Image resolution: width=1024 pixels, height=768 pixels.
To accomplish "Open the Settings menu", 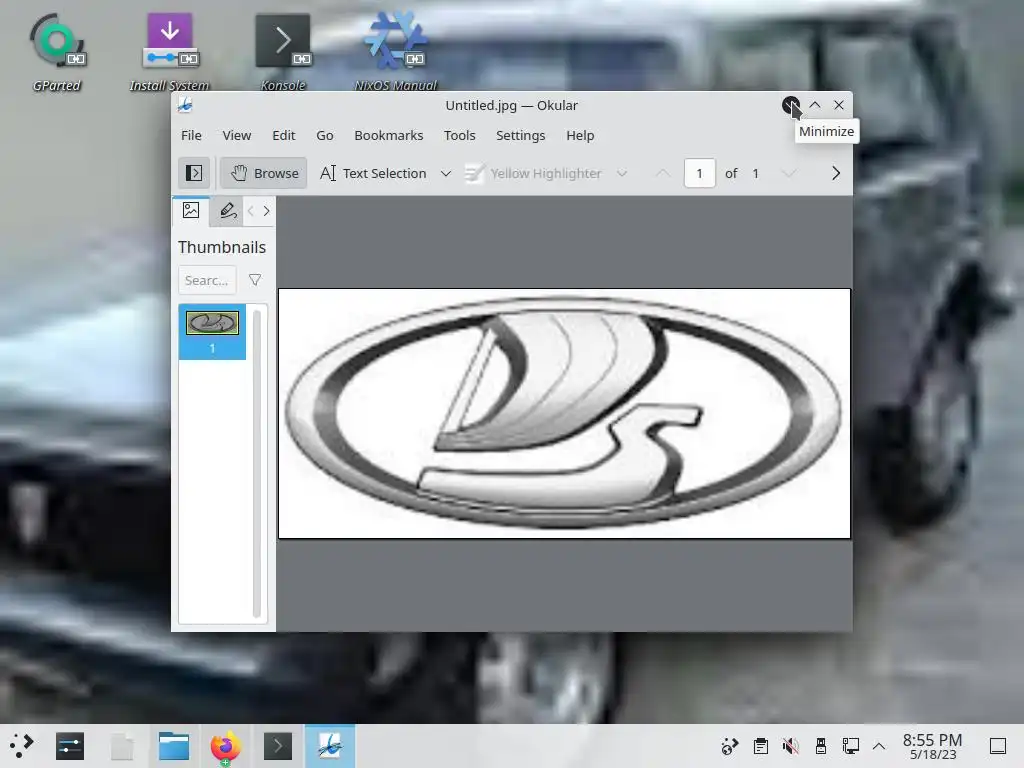I will [520, 135].
